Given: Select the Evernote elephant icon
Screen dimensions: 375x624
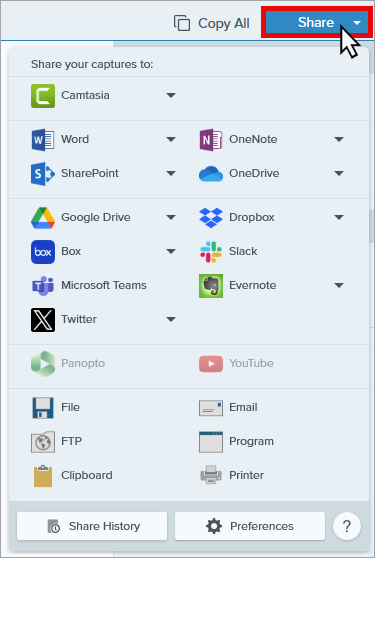Looking at the screenshot, I should 211,285.
